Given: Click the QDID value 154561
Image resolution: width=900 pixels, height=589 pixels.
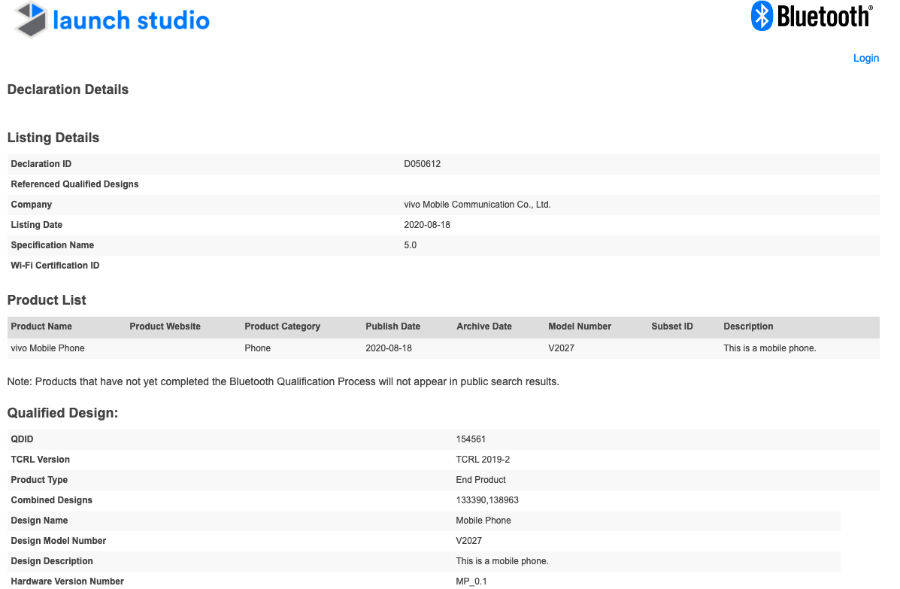Looking at the screenshot, I should [471, 439].
